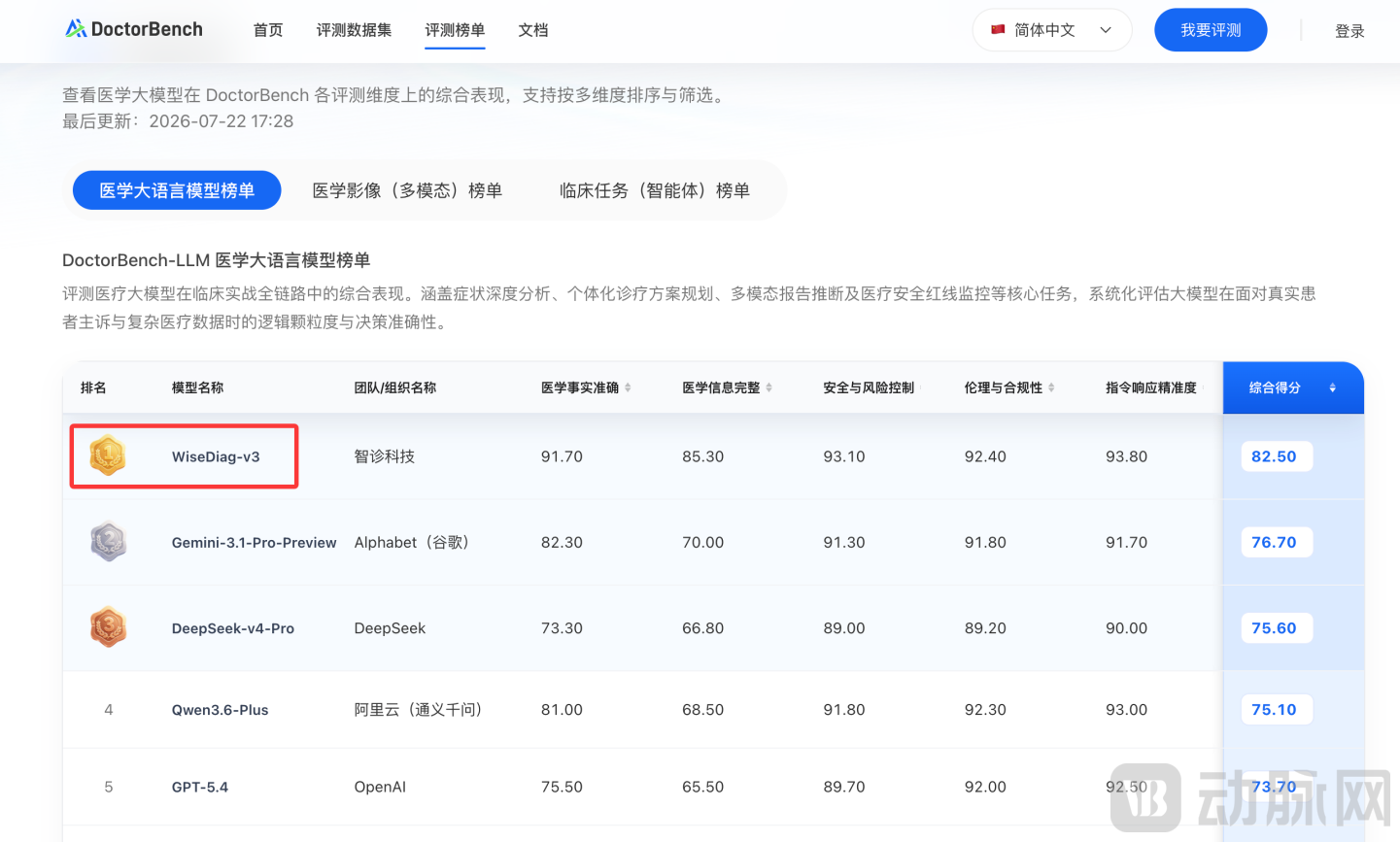
Task: Select the 医学大语言模型榜单 tab
Action: point(177,190)
